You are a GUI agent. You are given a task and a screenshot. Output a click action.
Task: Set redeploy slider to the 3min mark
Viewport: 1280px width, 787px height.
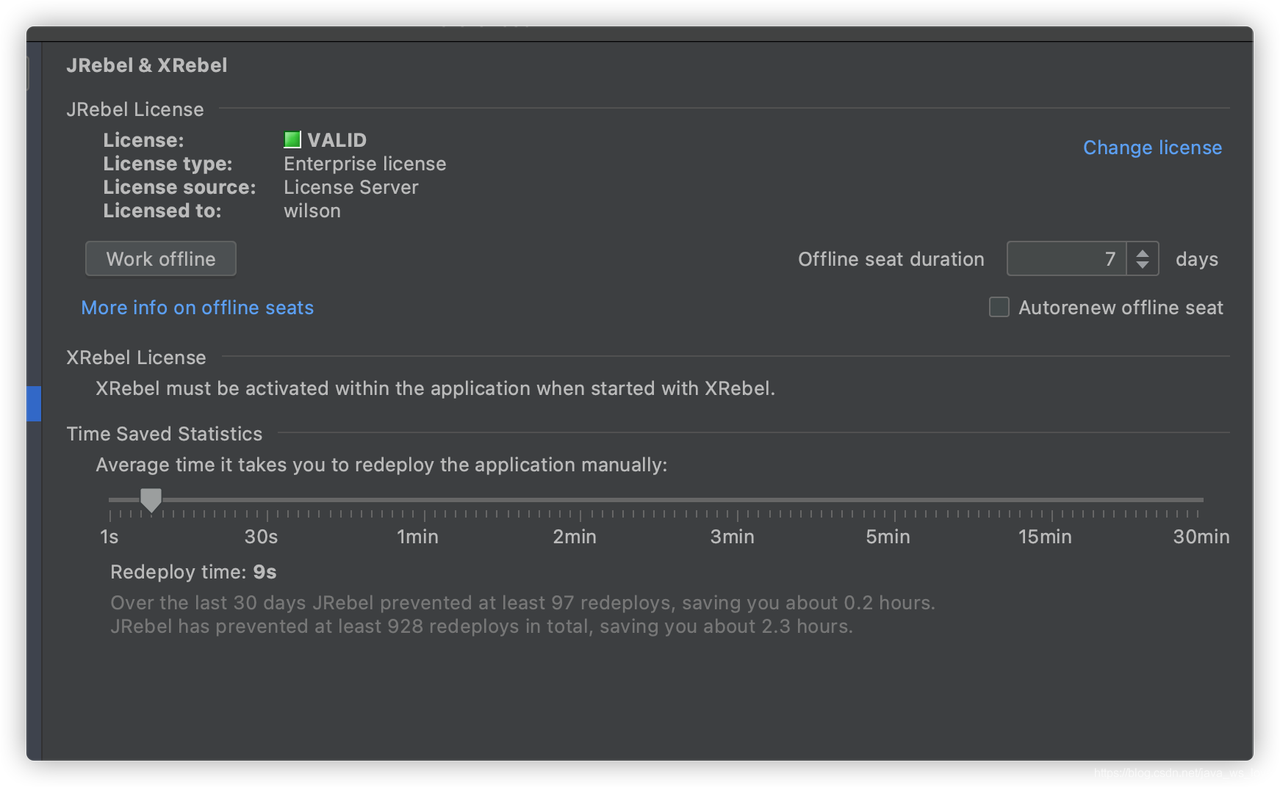click(x=732, y=500)
